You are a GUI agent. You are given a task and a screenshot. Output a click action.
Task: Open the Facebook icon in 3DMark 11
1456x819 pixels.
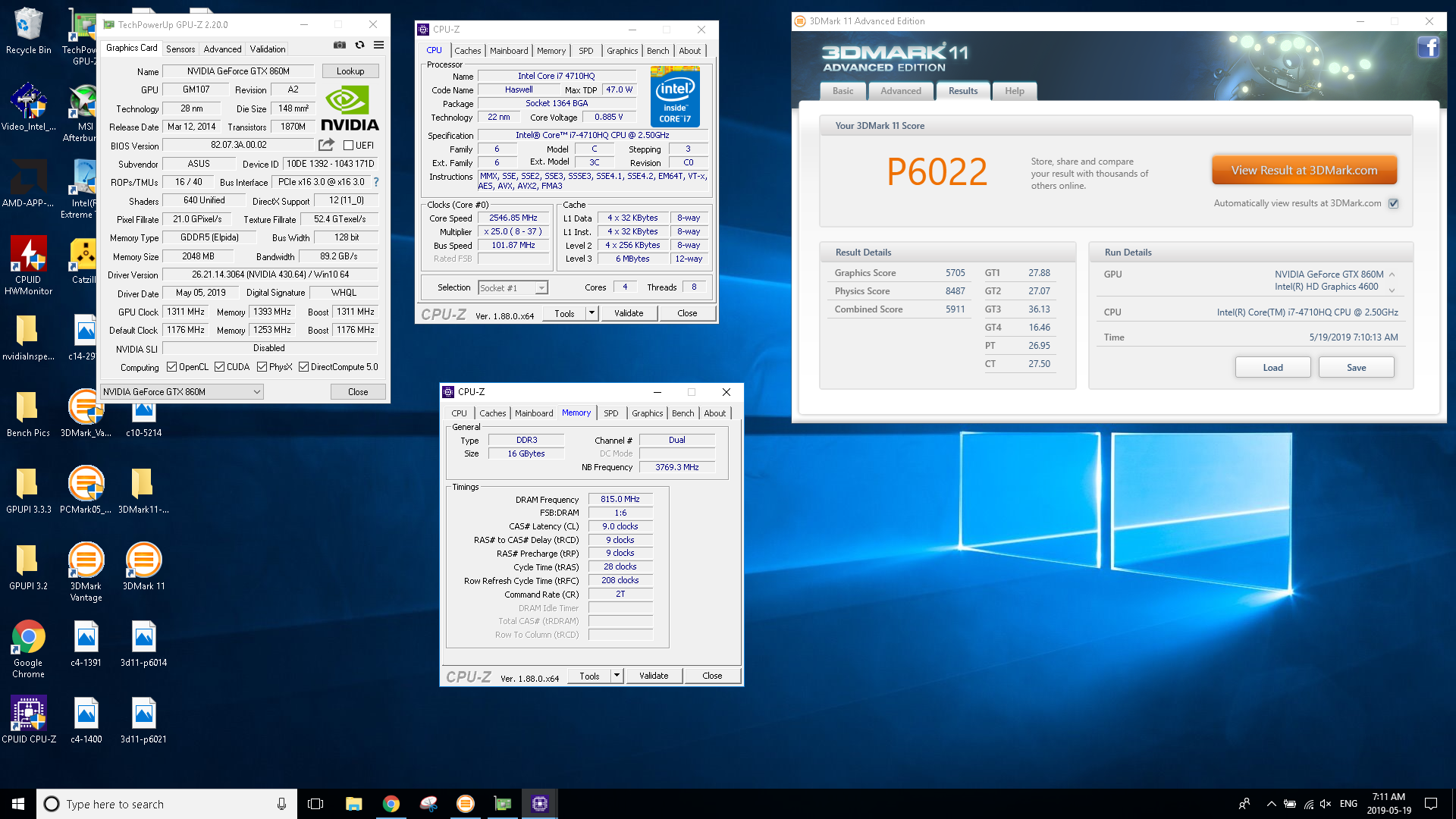pyautogui.click(x=1429, y=47)
